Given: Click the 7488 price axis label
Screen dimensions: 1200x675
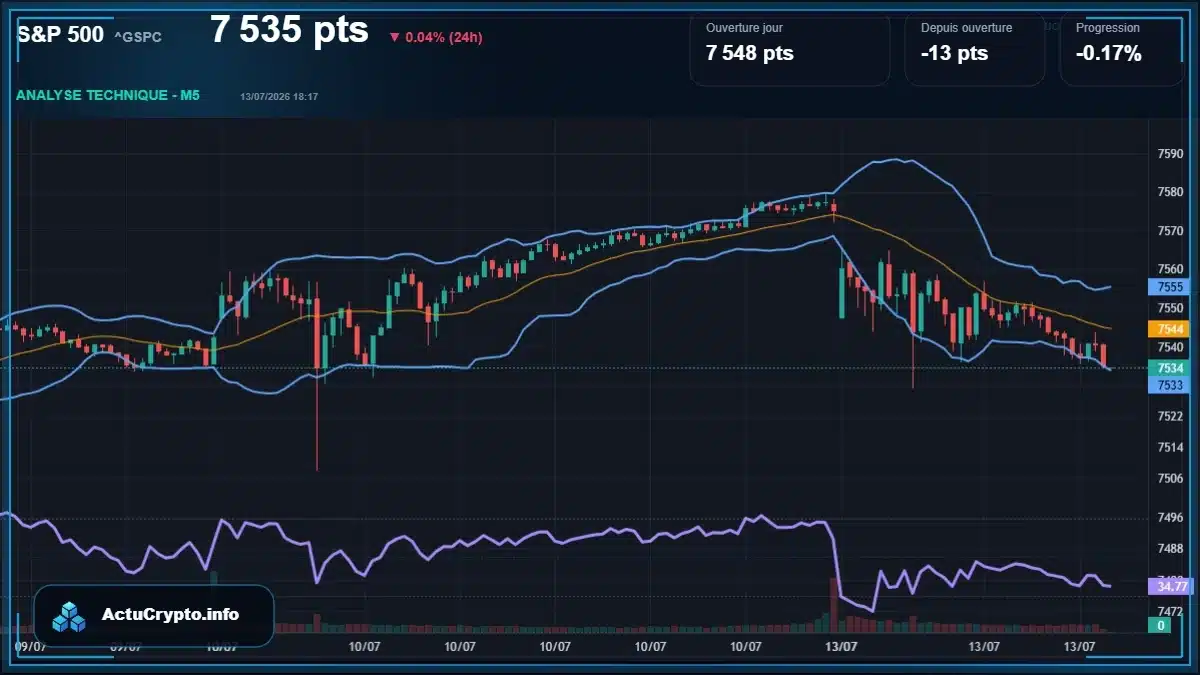Looking at the screenshot, I should tap(1170, 548).
